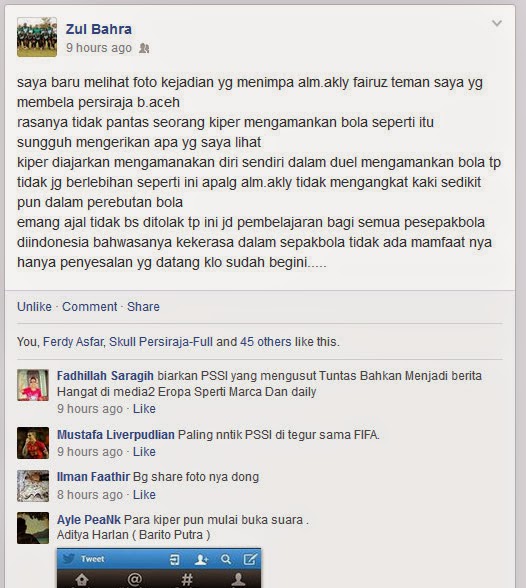Click the friends audience icon beside timestamp

144,48
